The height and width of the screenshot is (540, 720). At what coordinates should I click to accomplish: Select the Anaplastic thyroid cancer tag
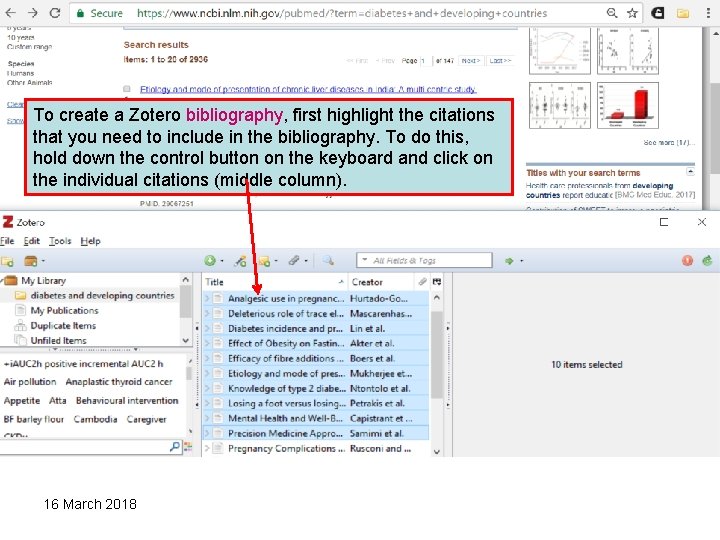pyautogui.click(x=119, y=382)
